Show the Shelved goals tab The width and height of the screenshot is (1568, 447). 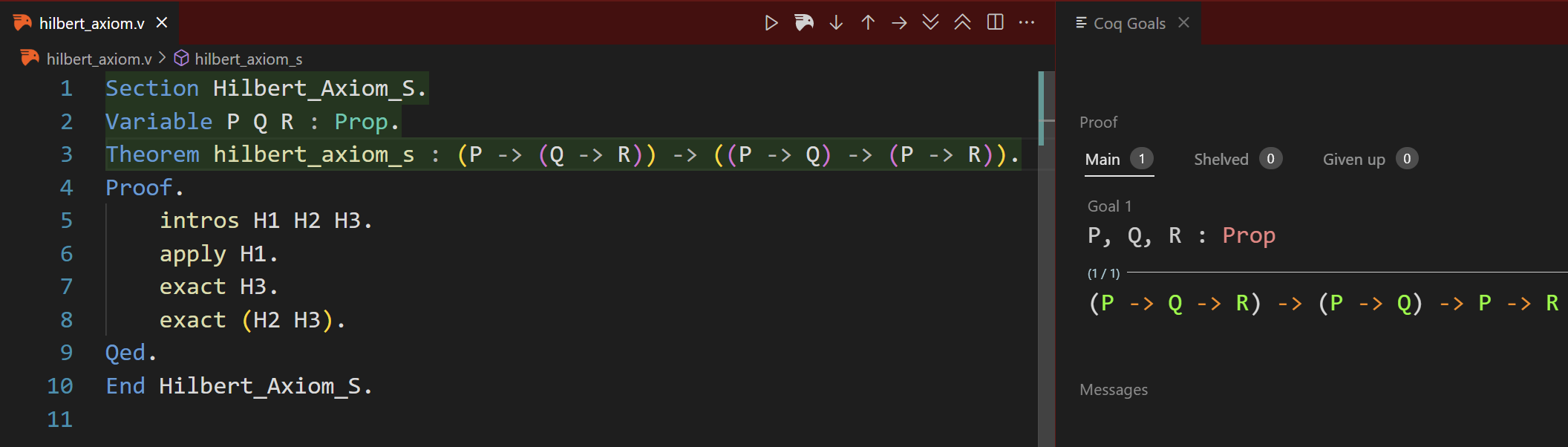[1221, 160]
